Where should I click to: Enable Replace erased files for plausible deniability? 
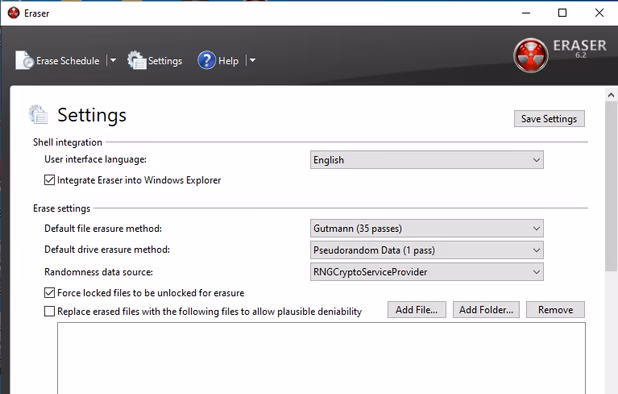click(49, 311)
